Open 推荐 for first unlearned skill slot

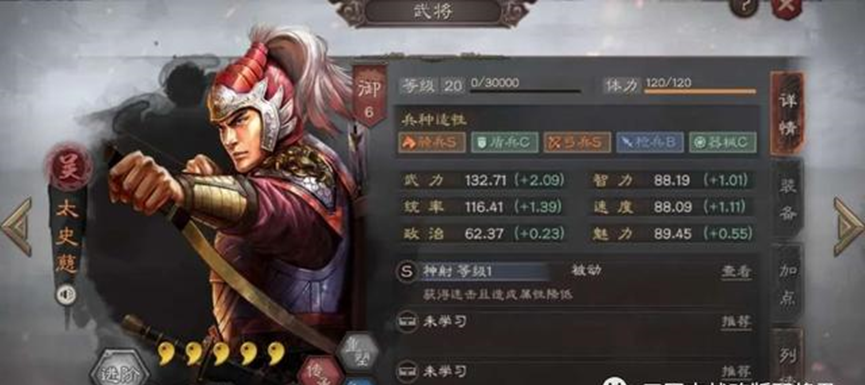click(736, 322)
